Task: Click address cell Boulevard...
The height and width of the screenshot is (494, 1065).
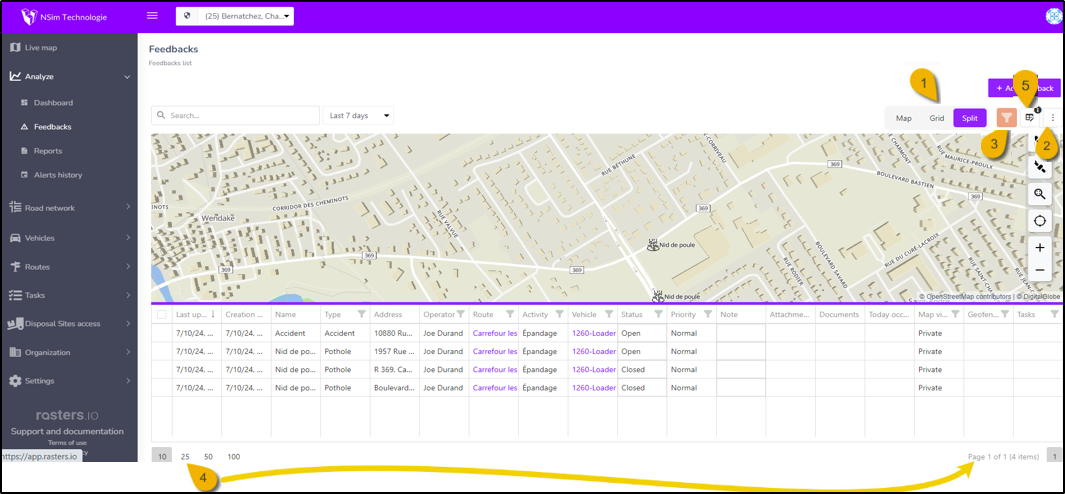Action: click(395, 388)
